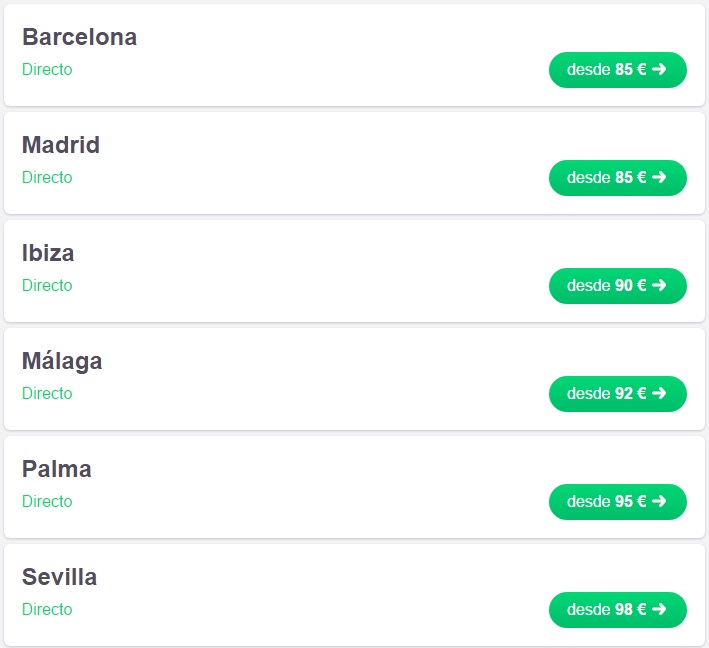Screen dimensions: 709x648
Task: Select the 'desde 85 €' Barcelona button
Action: coord(618,70)
